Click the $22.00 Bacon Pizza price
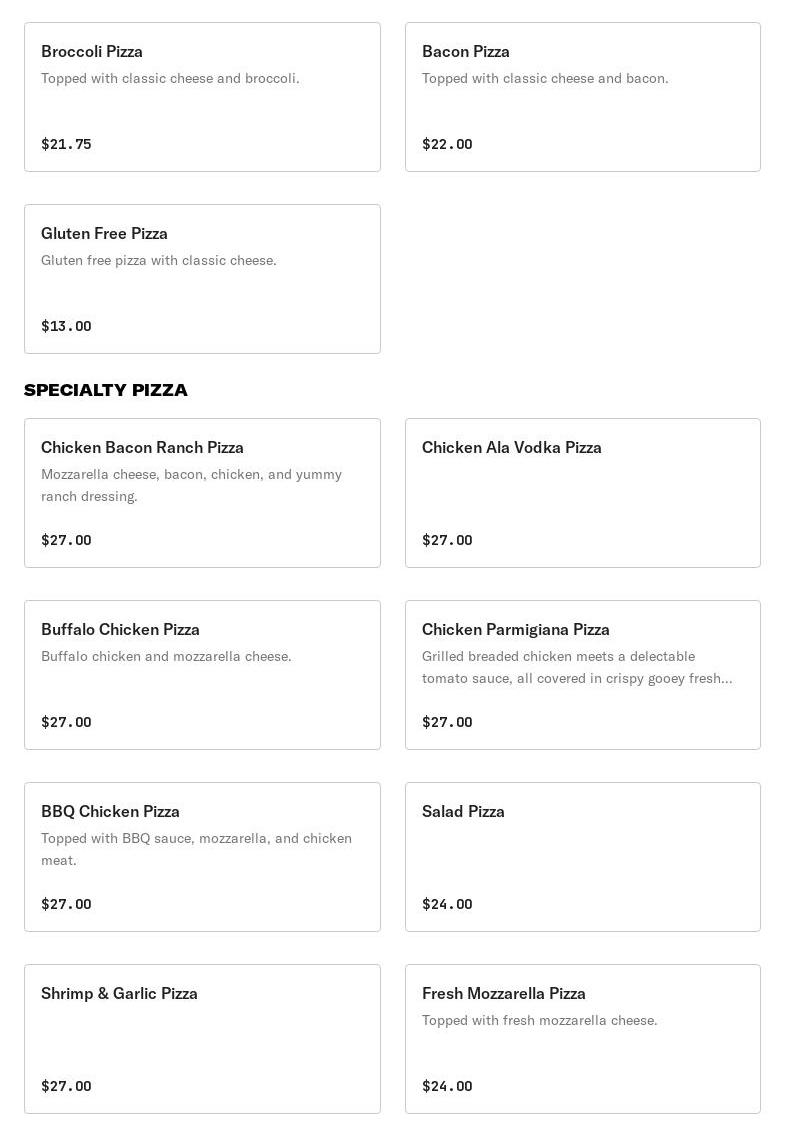 [447, 144]
